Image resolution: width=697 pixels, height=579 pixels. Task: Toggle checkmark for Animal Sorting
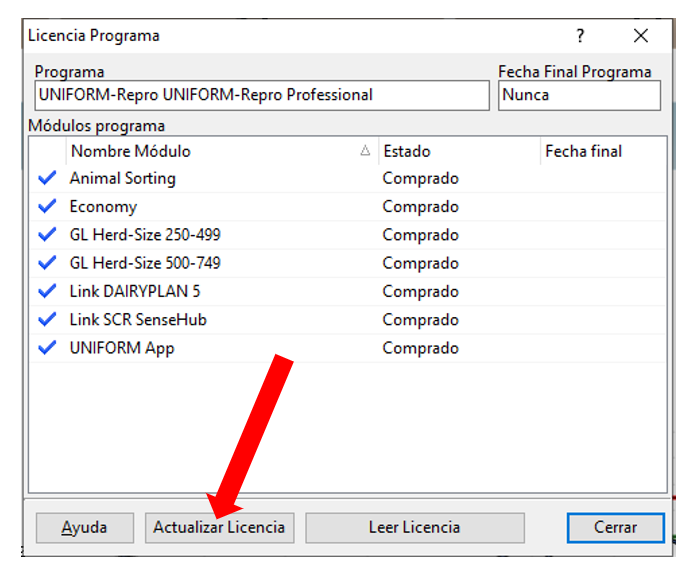pyautogui.click(x=47, y=178)
